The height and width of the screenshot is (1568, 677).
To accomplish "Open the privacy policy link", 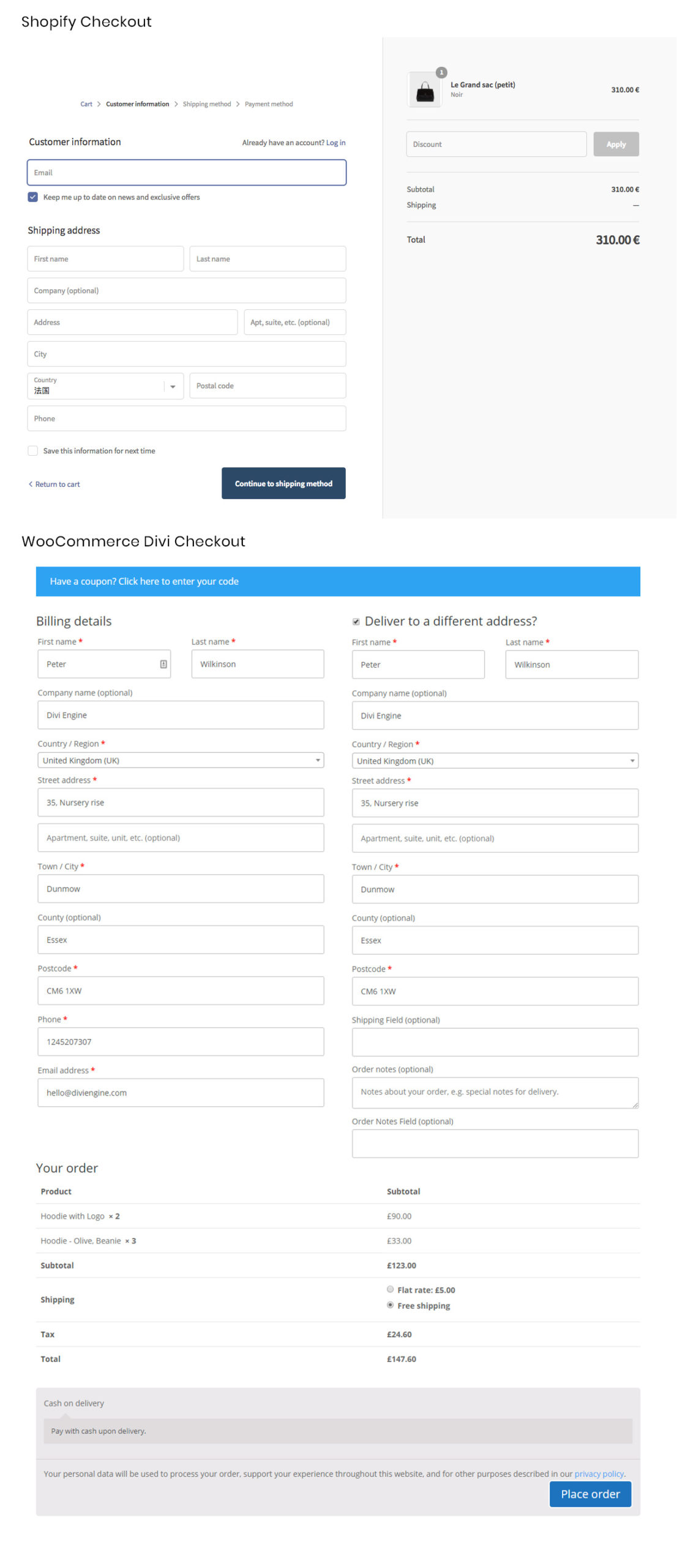I will click(x=599, y=1473).
